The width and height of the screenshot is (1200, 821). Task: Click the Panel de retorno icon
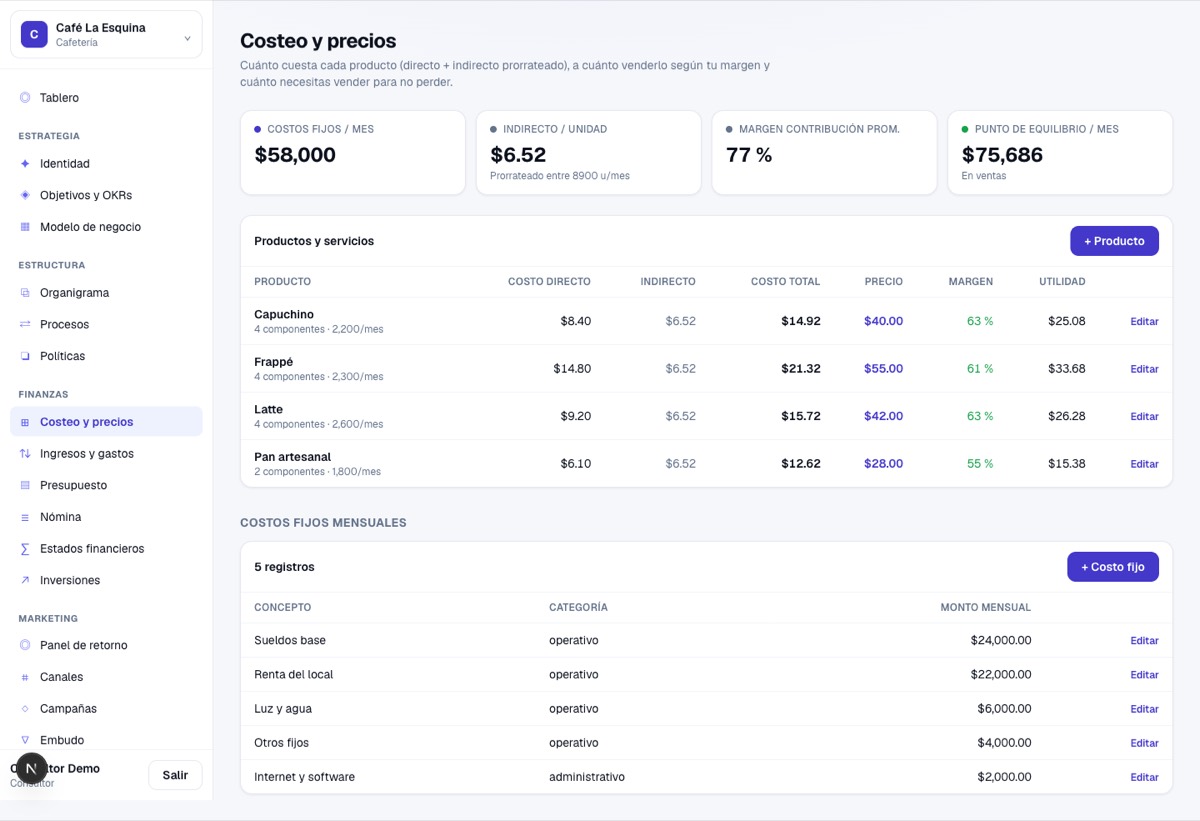click(25, 645)
